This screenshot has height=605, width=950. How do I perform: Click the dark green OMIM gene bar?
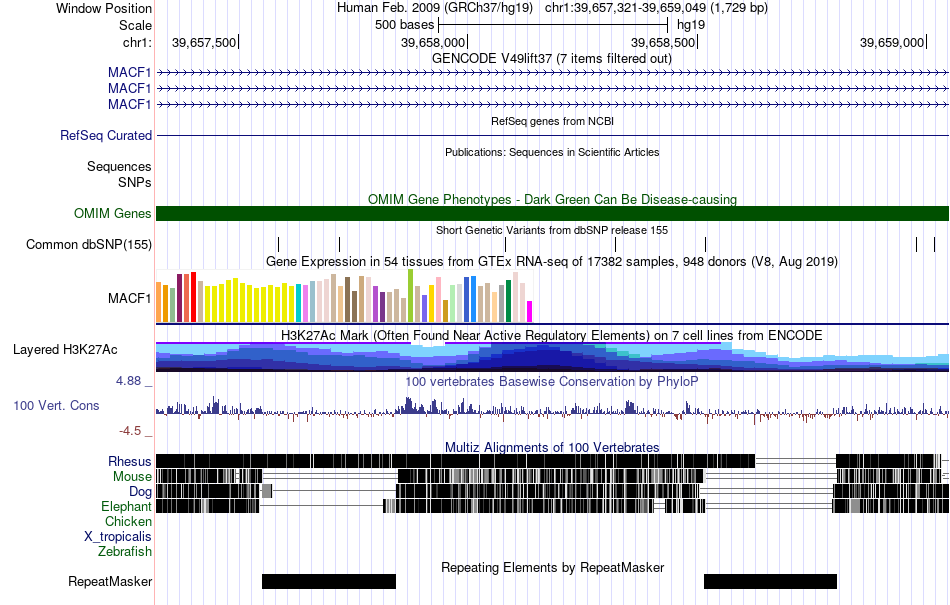(552, 213)
